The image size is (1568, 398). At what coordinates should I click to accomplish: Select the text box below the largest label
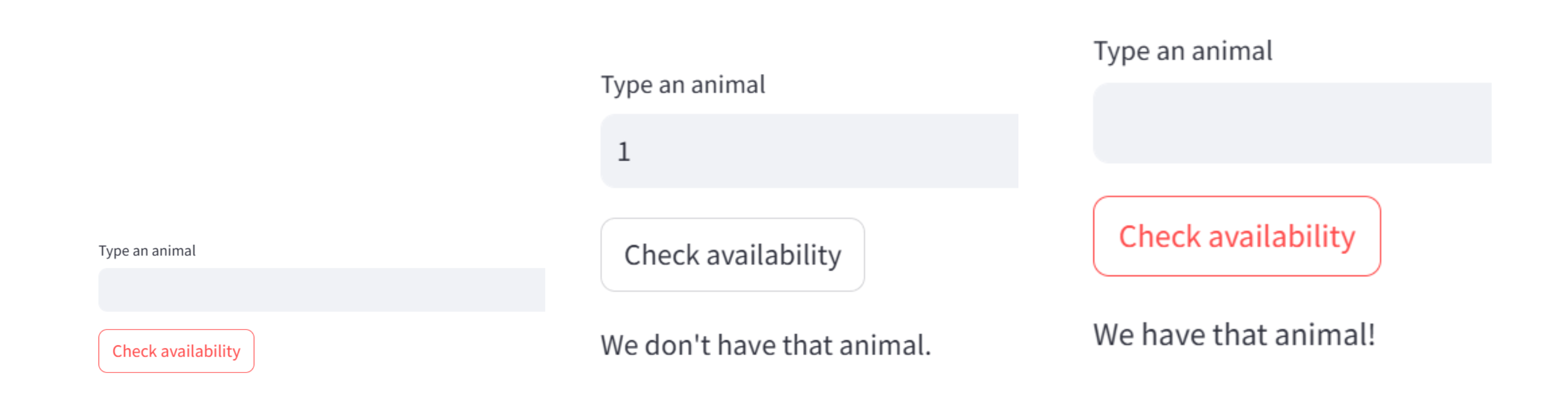[1292, 123]
